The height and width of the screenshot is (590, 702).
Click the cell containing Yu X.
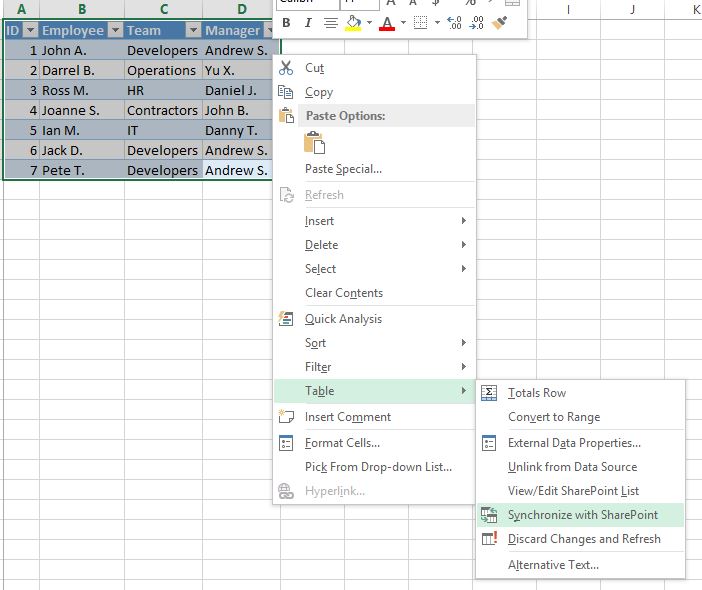tap(237, 70)
